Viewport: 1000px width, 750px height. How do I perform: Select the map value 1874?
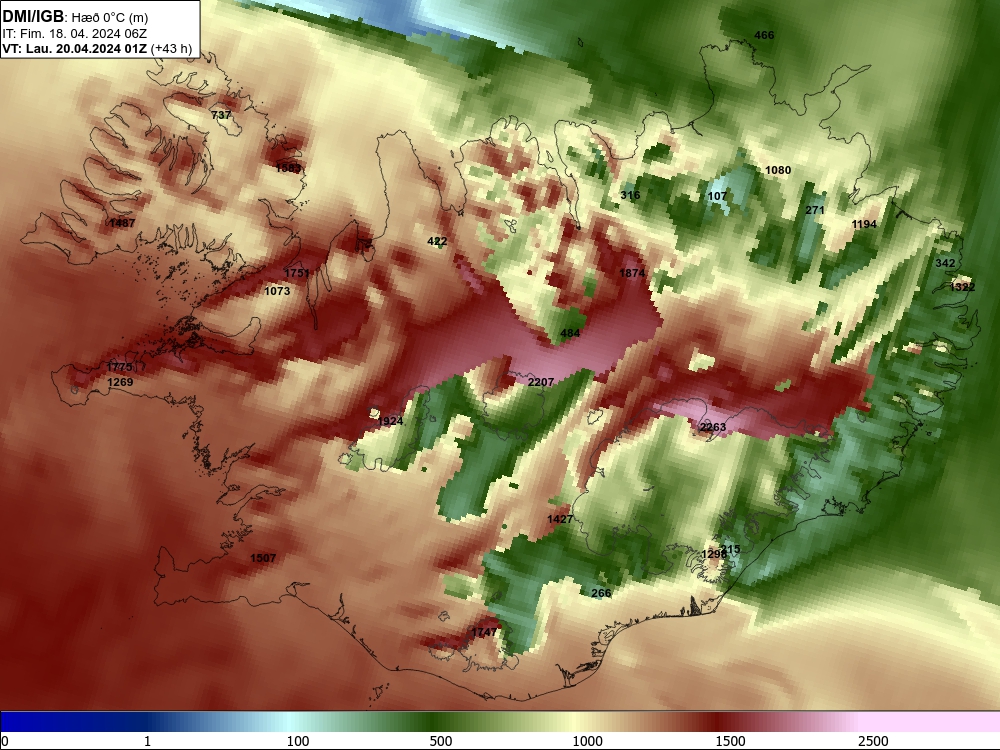632,272
